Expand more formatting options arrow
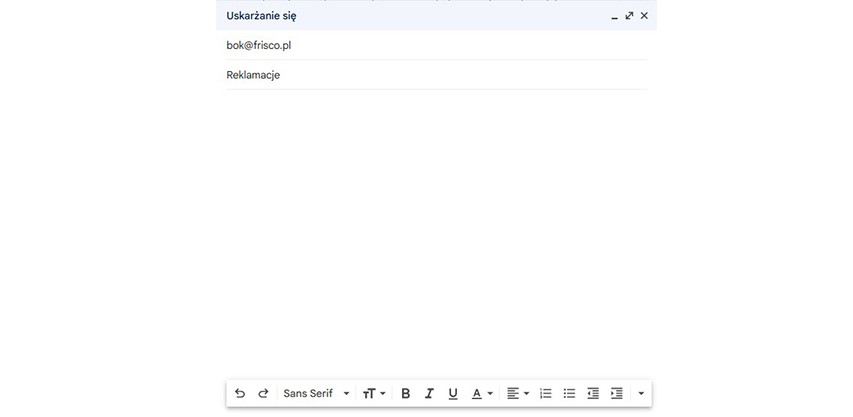 pos(641,393)
